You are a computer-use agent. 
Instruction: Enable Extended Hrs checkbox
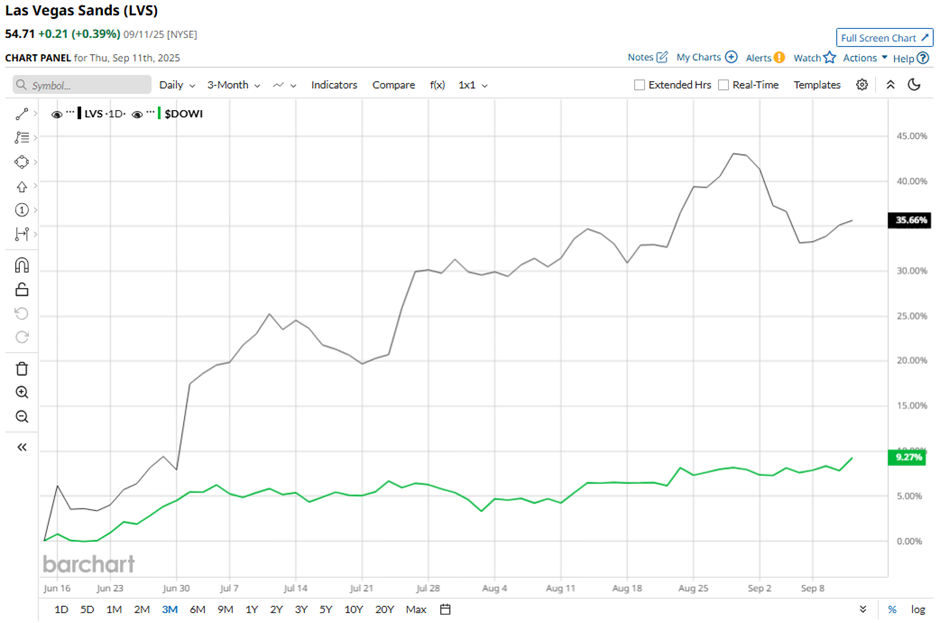coord(640,85)
